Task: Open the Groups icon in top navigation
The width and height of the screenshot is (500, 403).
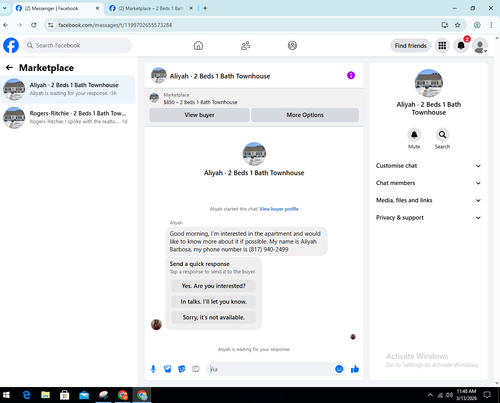Action: point(292,45)
